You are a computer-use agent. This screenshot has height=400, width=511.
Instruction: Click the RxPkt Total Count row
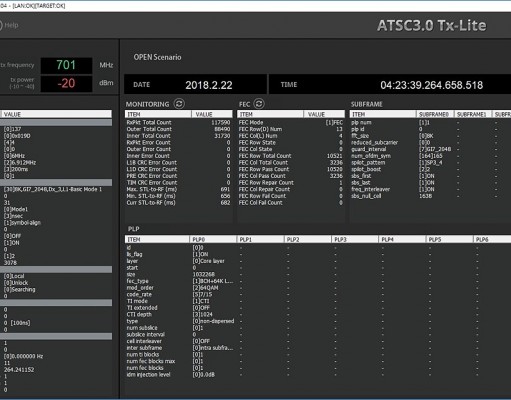(x=178, y=122)
